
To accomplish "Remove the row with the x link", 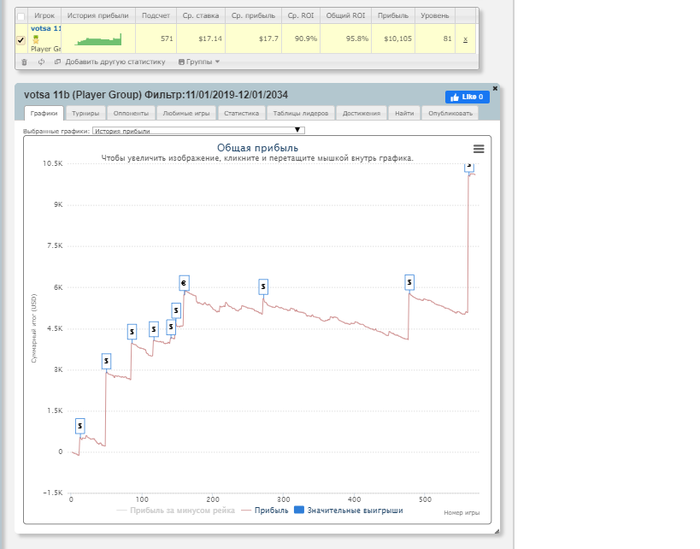I will click(465, 39).
